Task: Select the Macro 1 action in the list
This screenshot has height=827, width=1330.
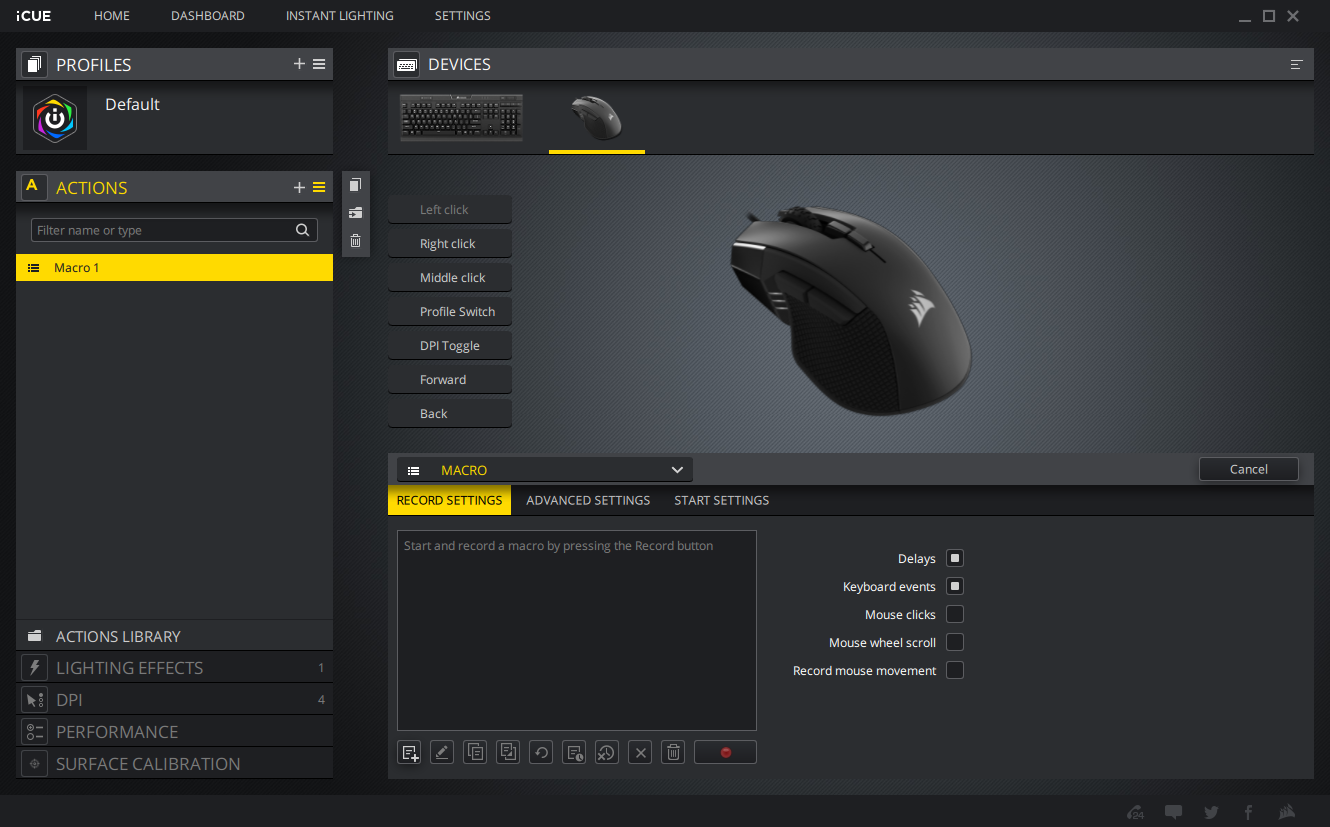Action: (x=174, y=268)
